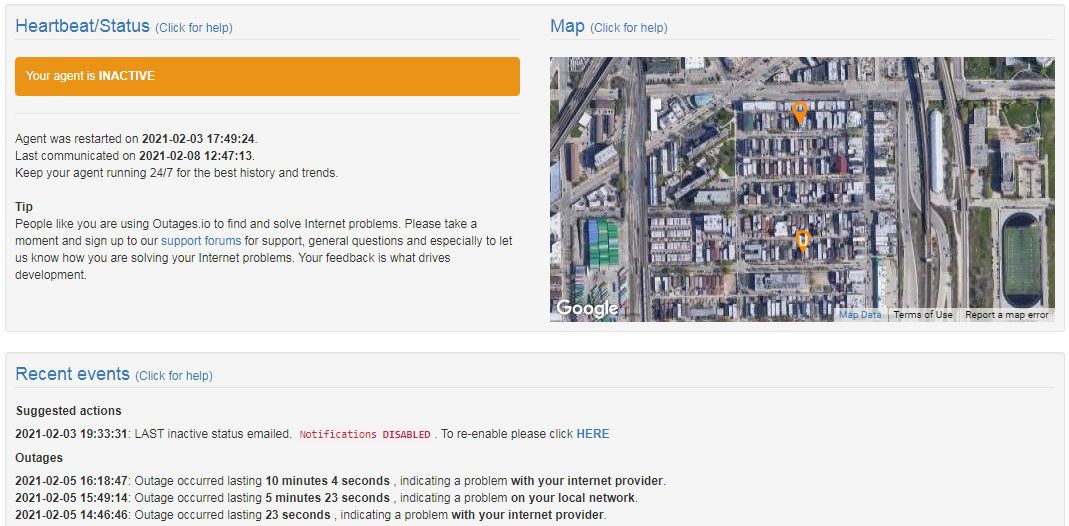Click the Map section heading
The height and width of the screenshot is (526, 1069).
(x=567, y=27)
